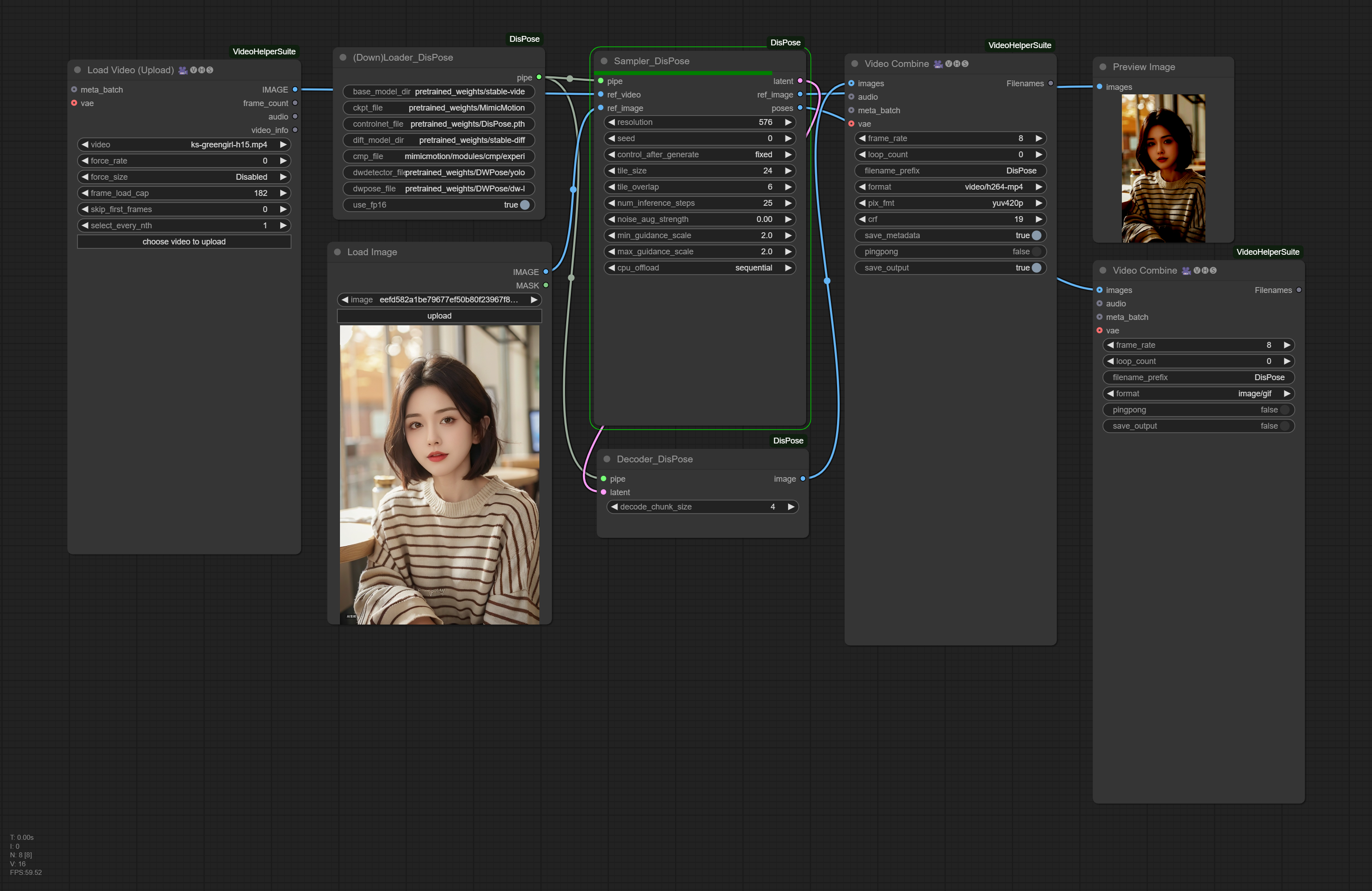Collapse the Sampler_DisPose node using its dot

coord(604,61)
